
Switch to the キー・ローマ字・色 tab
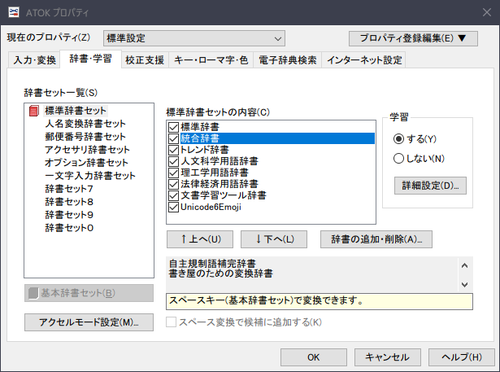click(211, 60)
